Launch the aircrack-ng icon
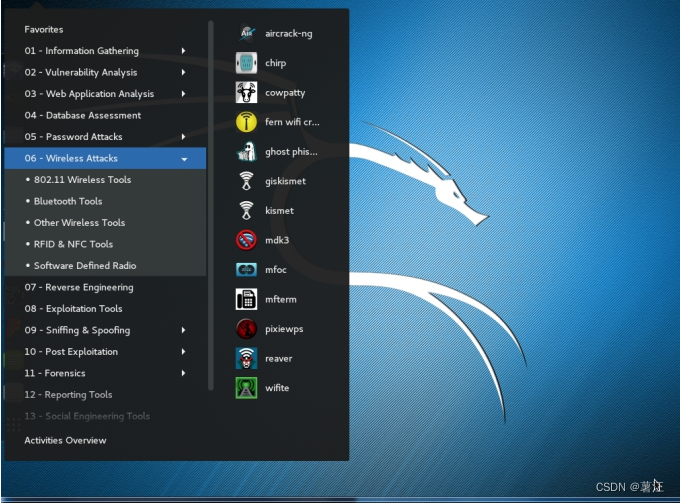 [x=246, y=33]
